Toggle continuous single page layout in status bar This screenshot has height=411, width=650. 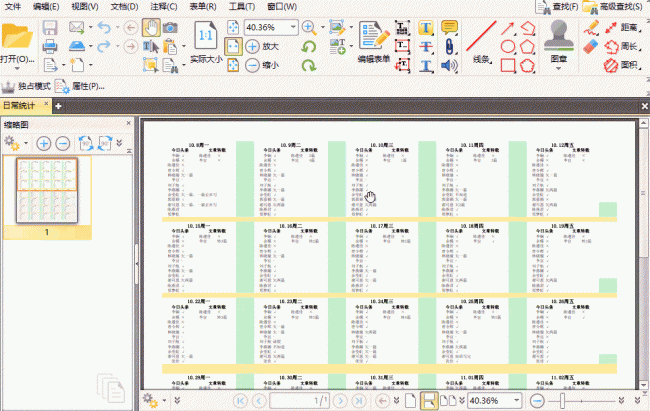click(429, 401)
